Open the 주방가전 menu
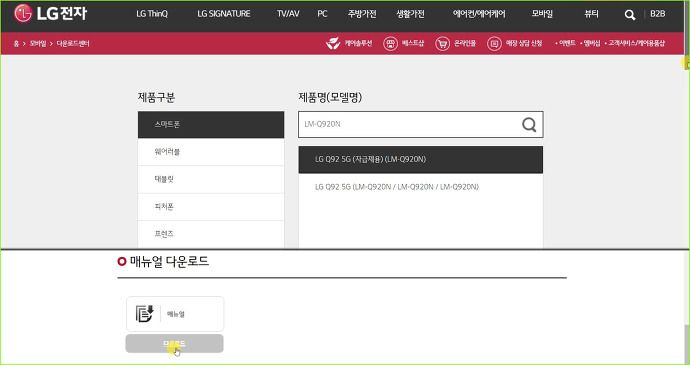This screenshot has width=690, height=365. click(x=362, y=14)
